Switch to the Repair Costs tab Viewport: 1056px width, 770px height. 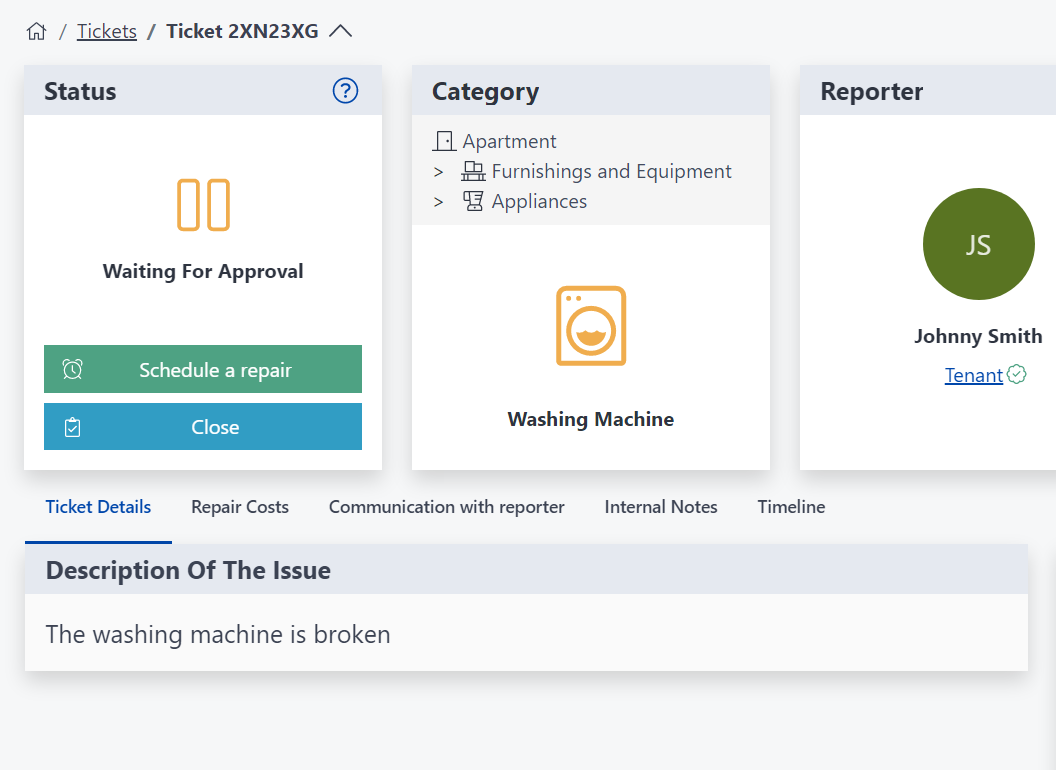pos(239,507)
